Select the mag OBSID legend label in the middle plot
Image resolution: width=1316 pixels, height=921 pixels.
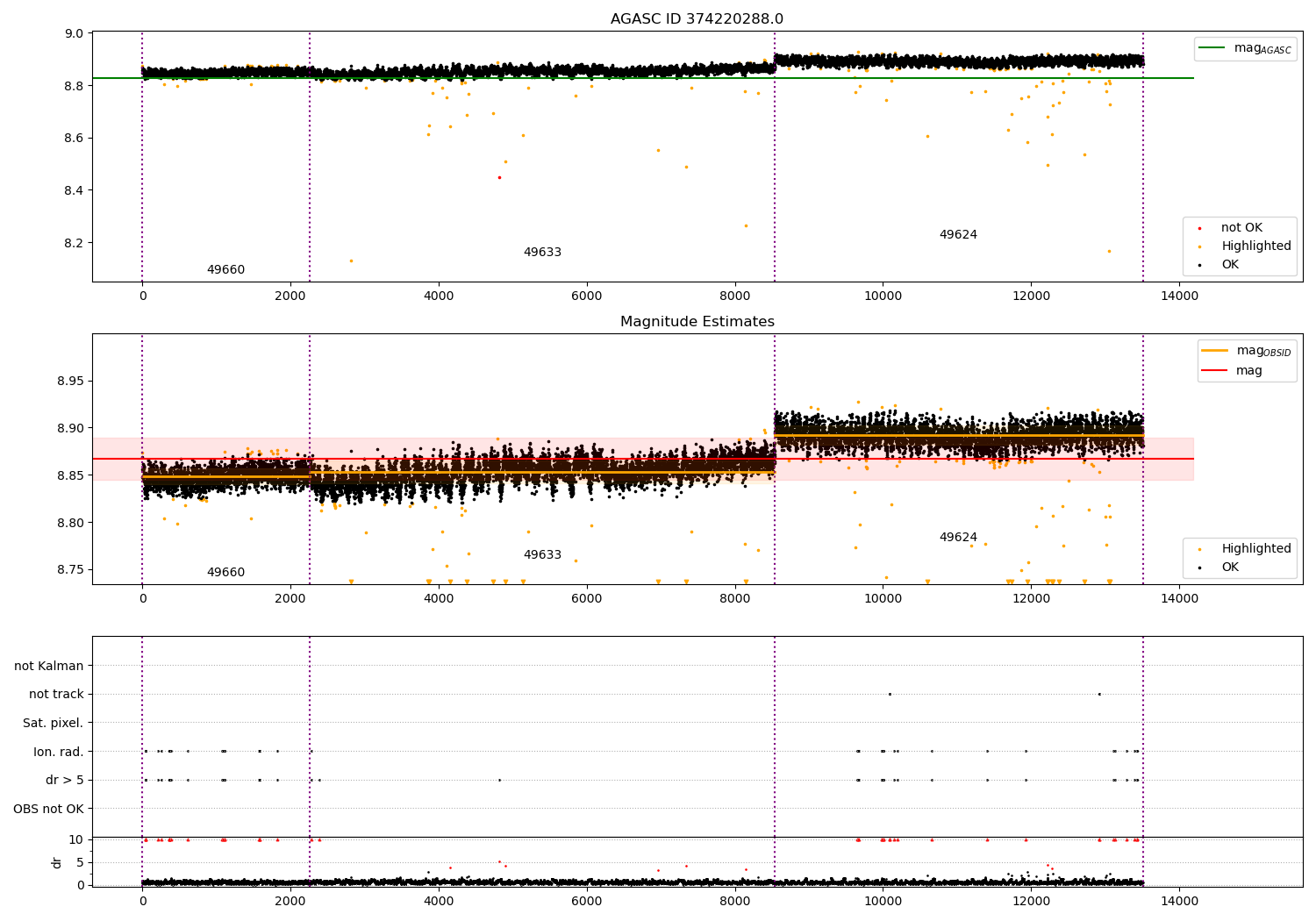[x=1263, y=352]
